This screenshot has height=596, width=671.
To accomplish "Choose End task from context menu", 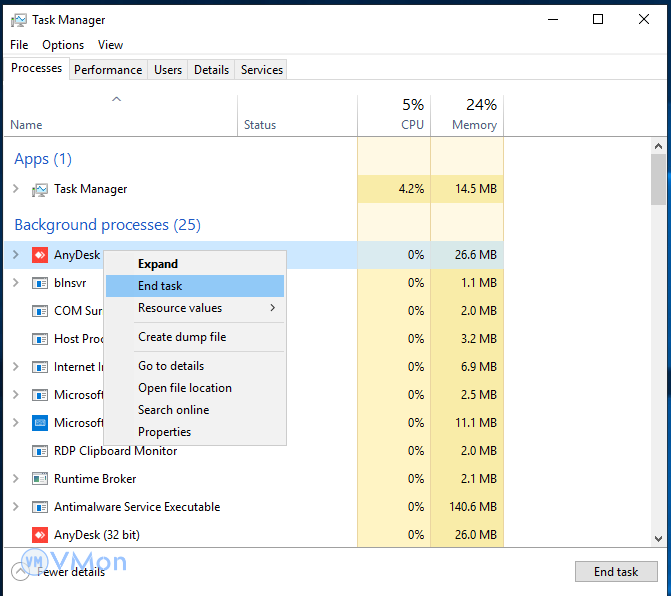I will (160, 286).
